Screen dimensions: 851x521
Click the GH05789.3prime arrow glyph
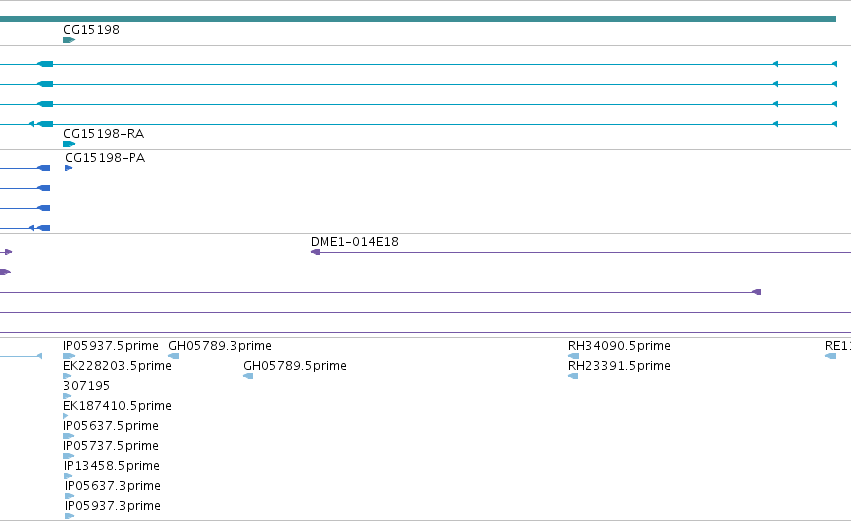pyautogui.click(x=174, y=356)
